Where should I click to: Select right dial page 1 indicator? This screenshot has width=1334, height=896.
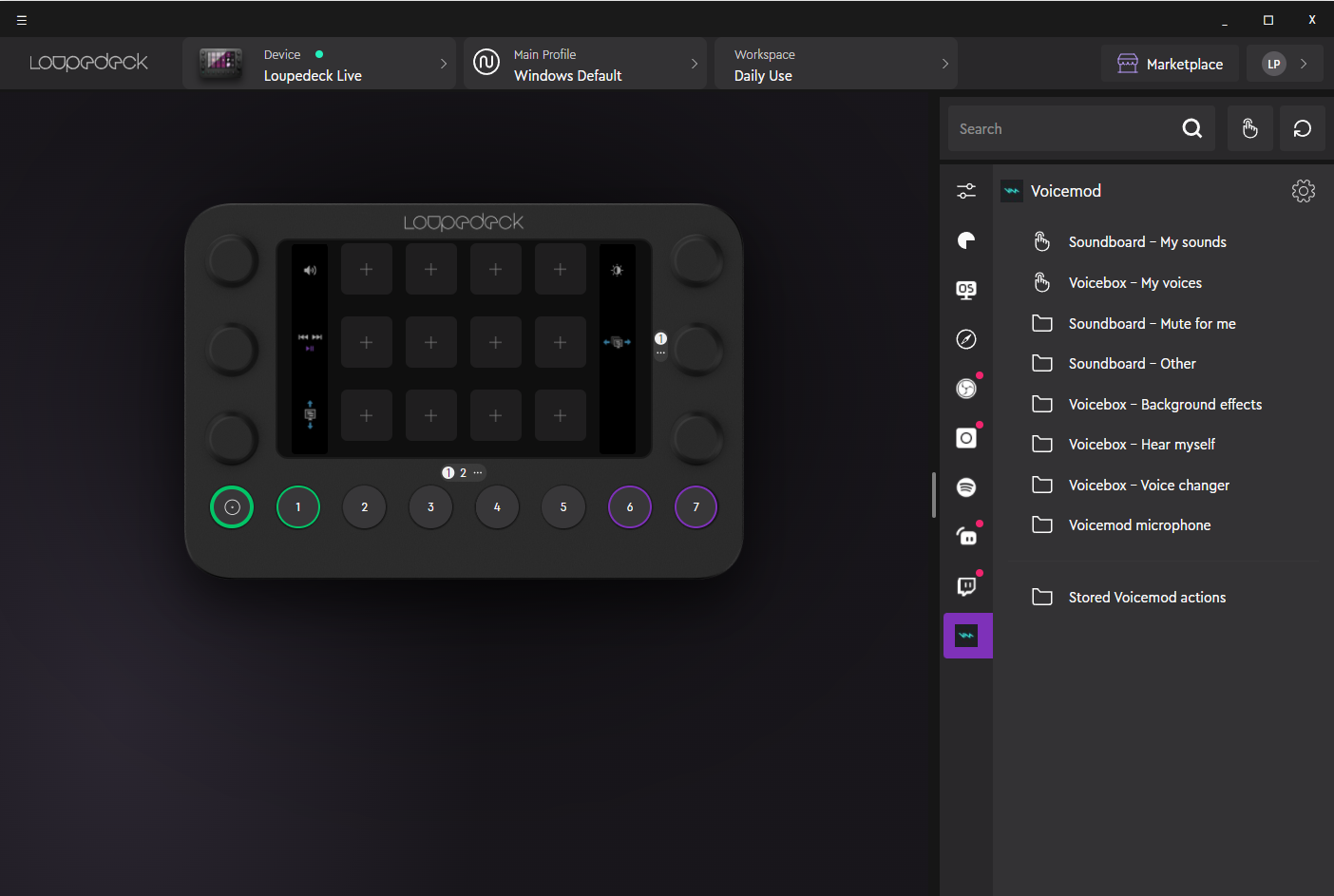click(660, 338)
